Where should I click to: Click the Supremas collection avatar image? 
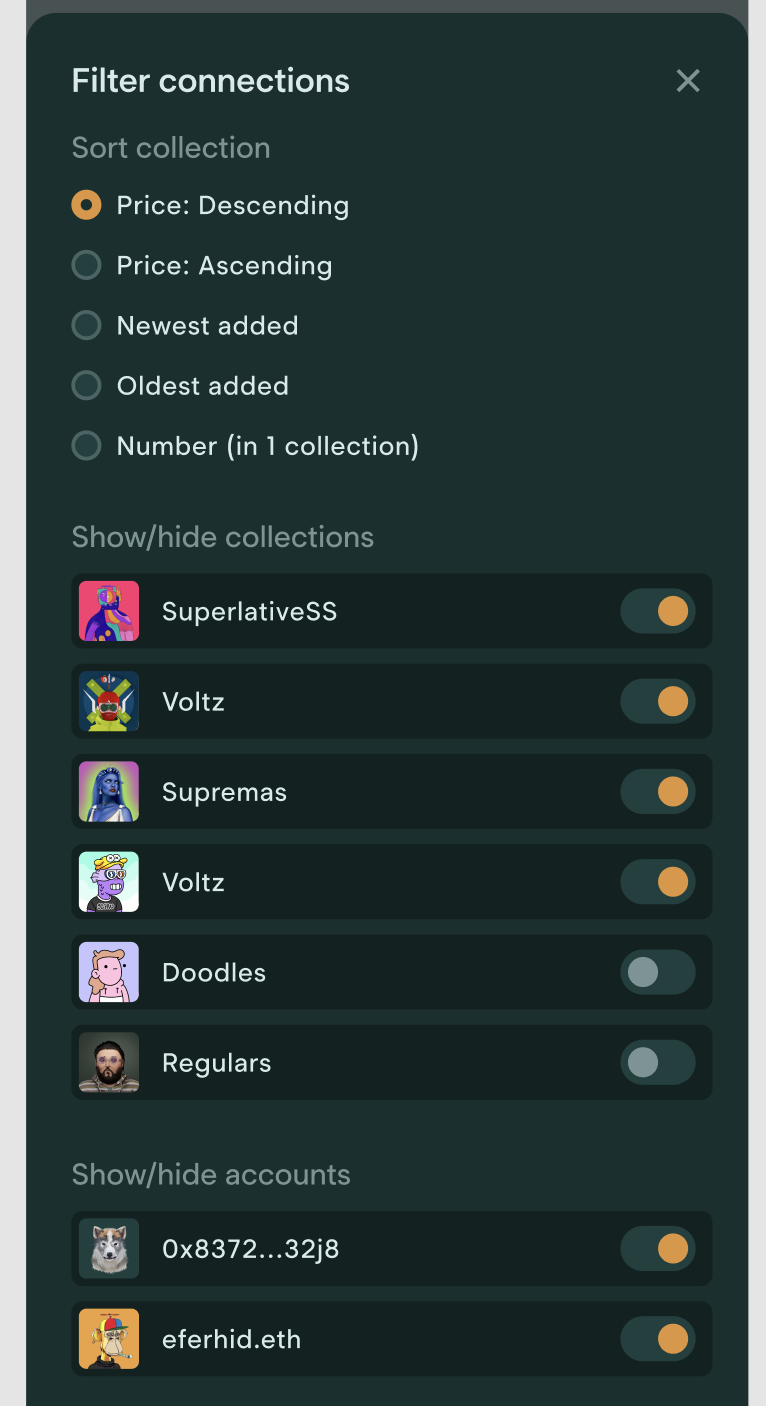108,791
